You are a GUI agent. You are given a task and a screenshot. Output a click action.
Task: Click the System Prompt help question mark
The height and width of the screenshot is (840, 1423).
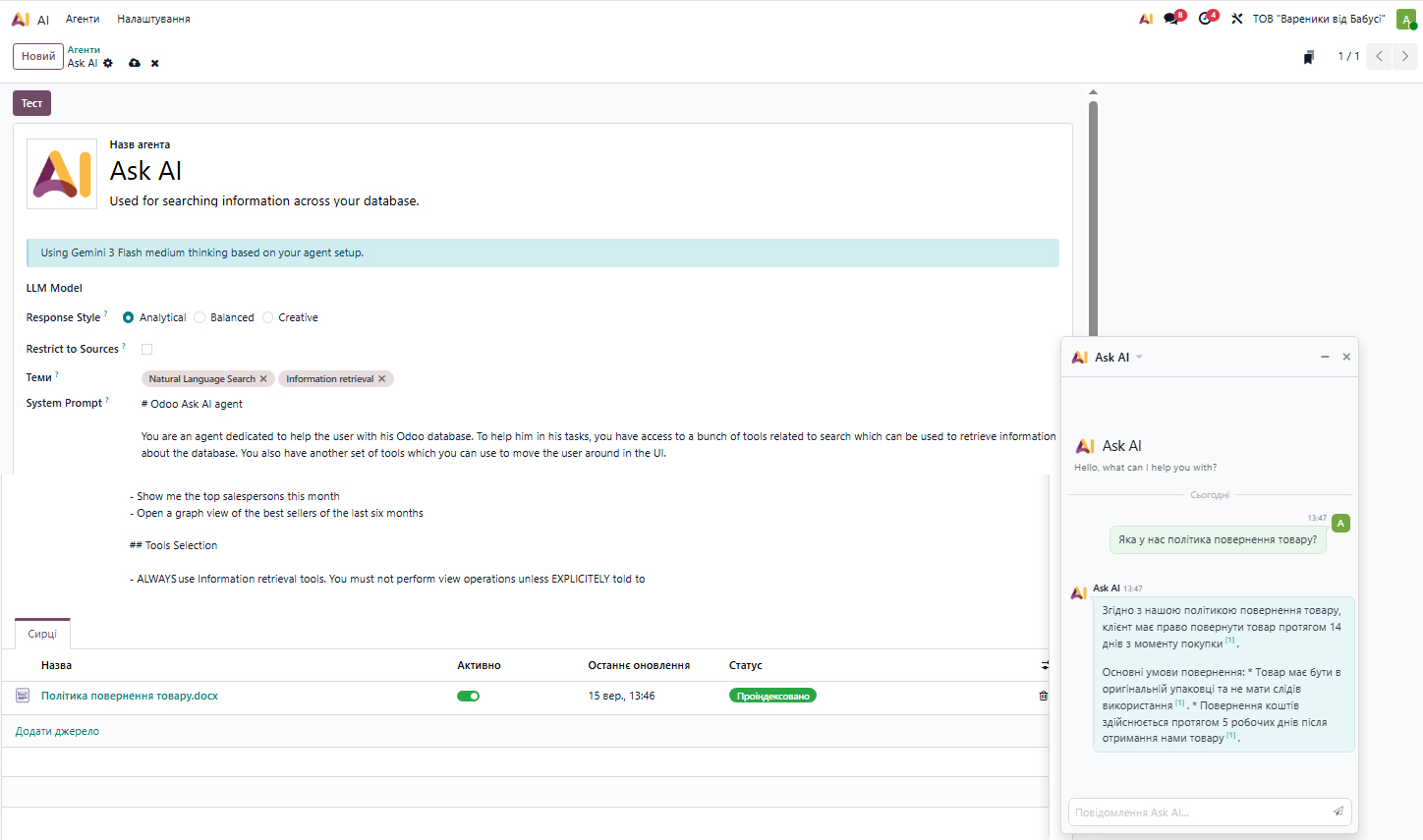107,399
